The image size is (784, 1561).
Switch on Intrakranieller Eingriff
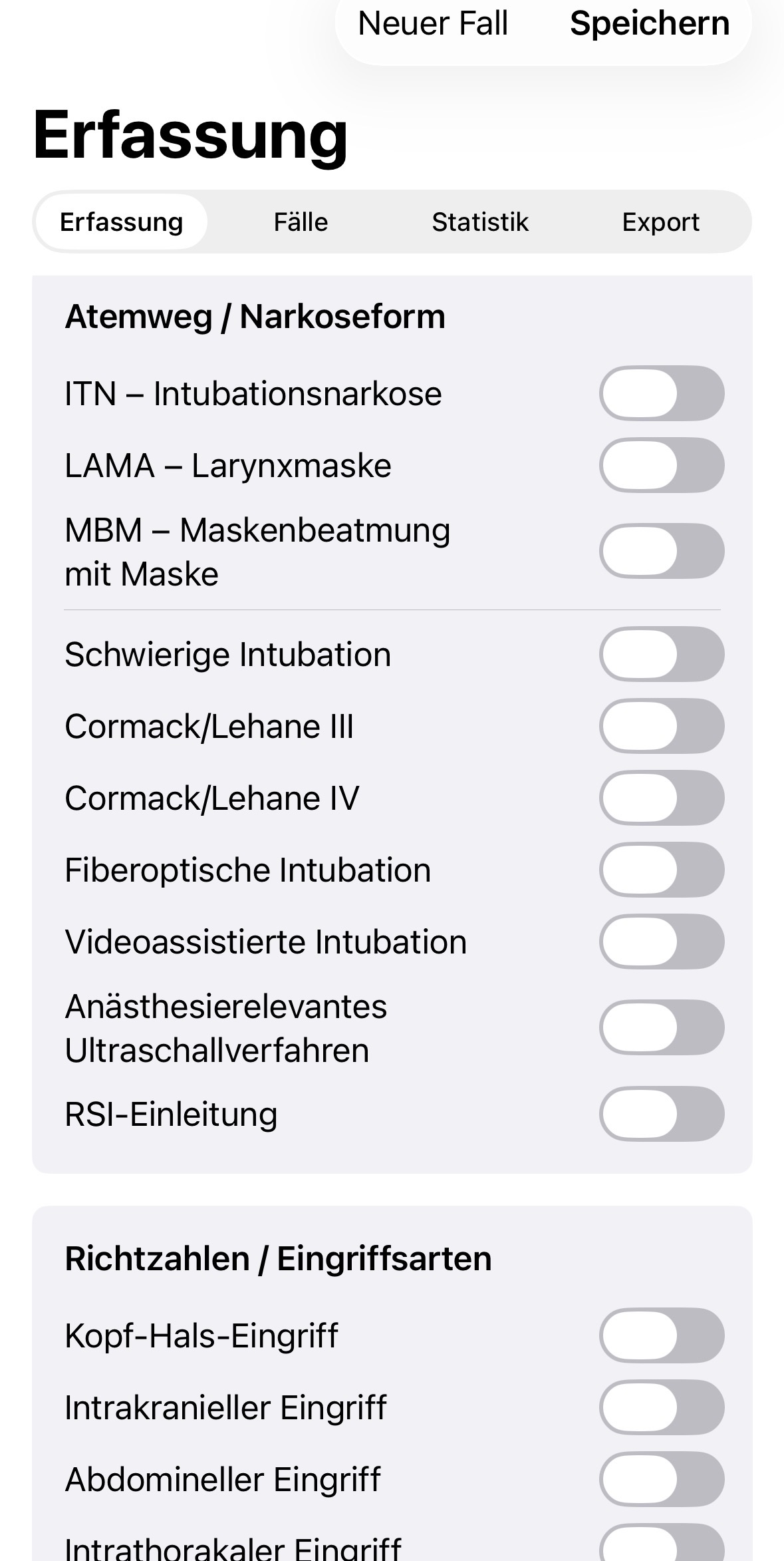[661, 1407]
